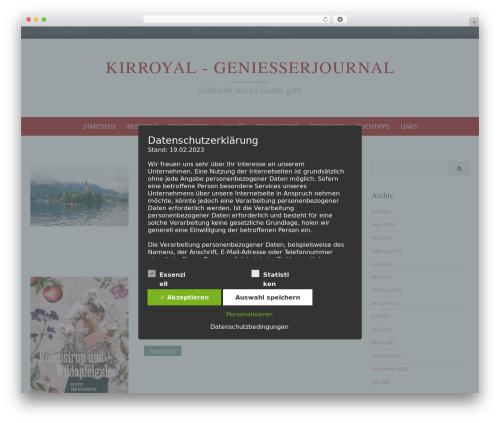Click the search magnifier icon
This screenshot has height=423, width=500.
click(x=459, y=169)
